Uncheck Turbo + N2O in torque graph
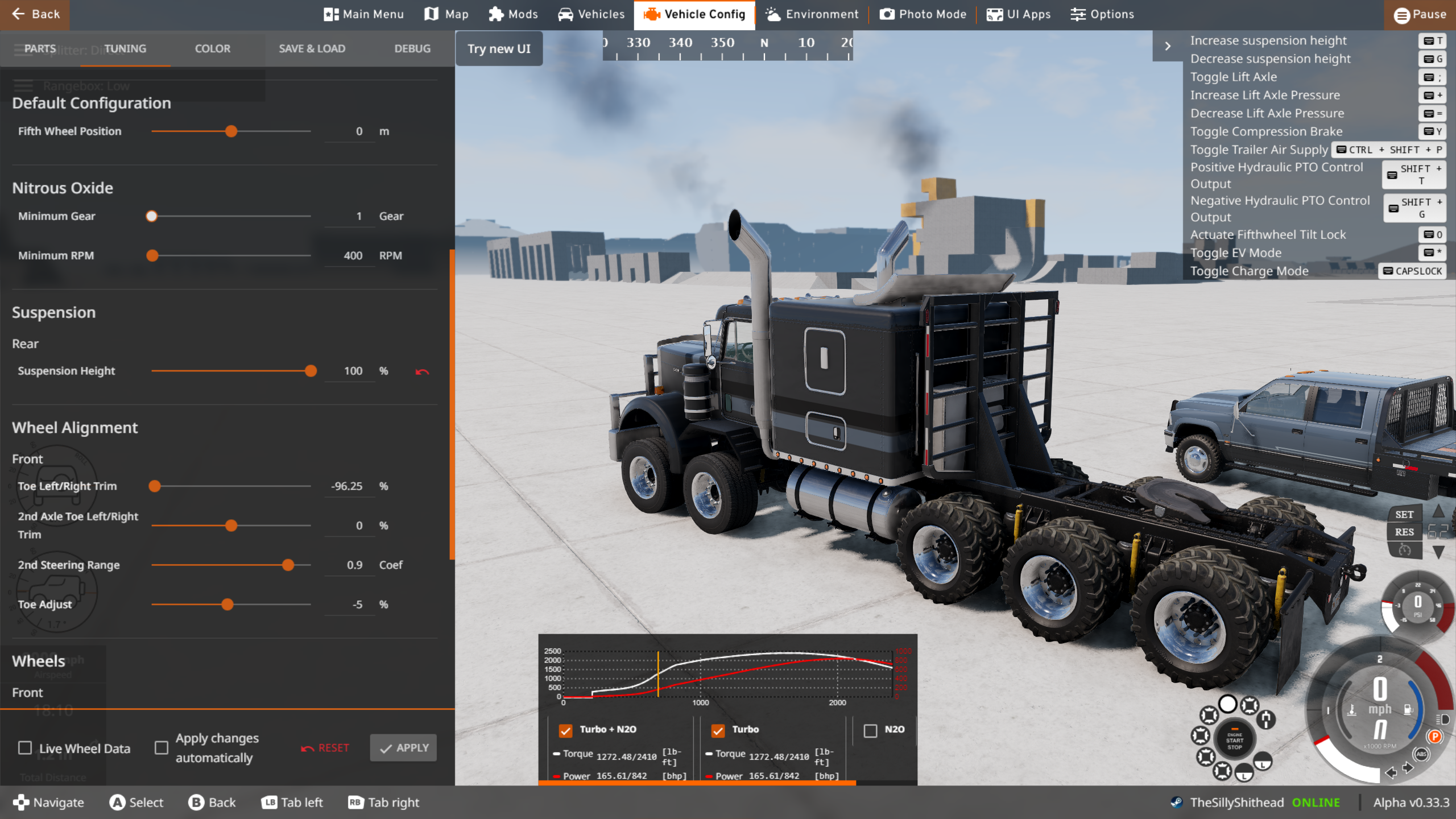This screenshot has width=1456, height=819. coord(565,730)
